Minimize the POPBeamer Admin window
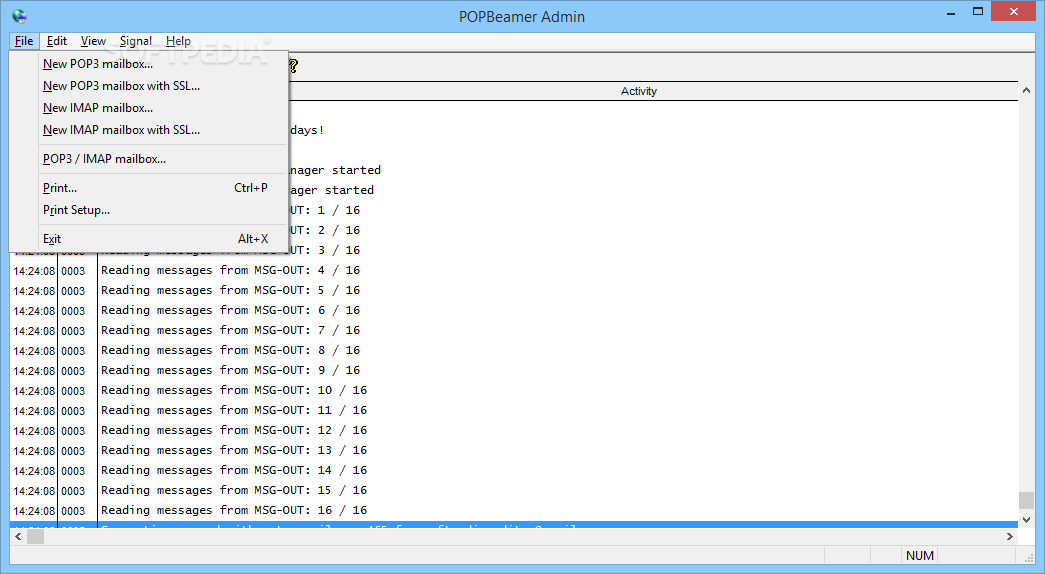Screen dimensions: 1045x574 952,12
